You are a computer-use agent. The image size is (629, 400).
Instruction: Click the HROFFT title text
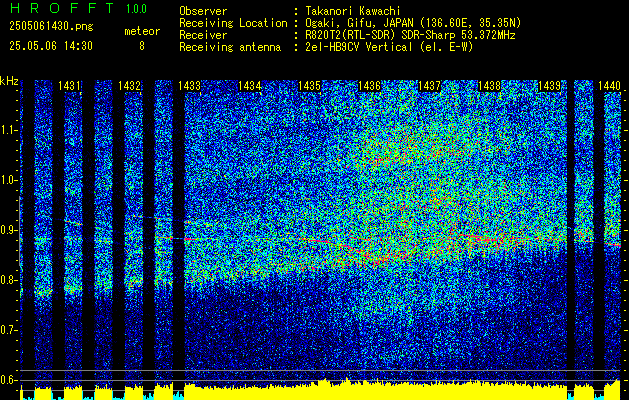click(61, 8)
